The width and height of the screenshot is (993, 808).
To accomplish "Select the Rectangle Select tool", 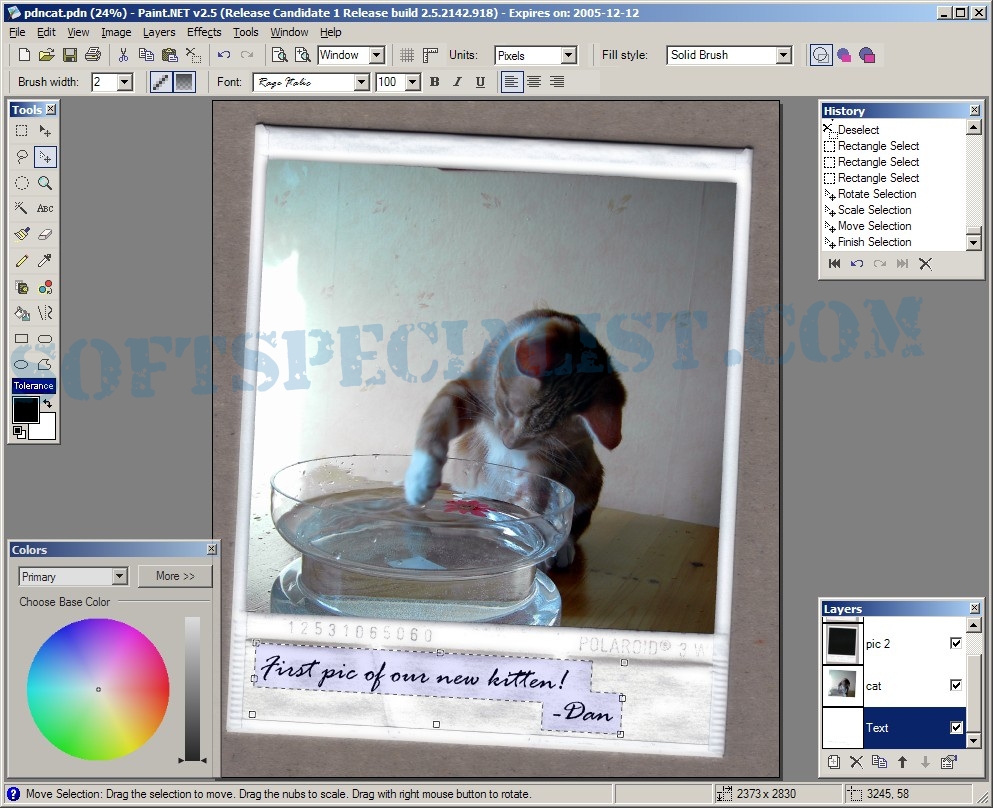I will [x=22, y=130].
